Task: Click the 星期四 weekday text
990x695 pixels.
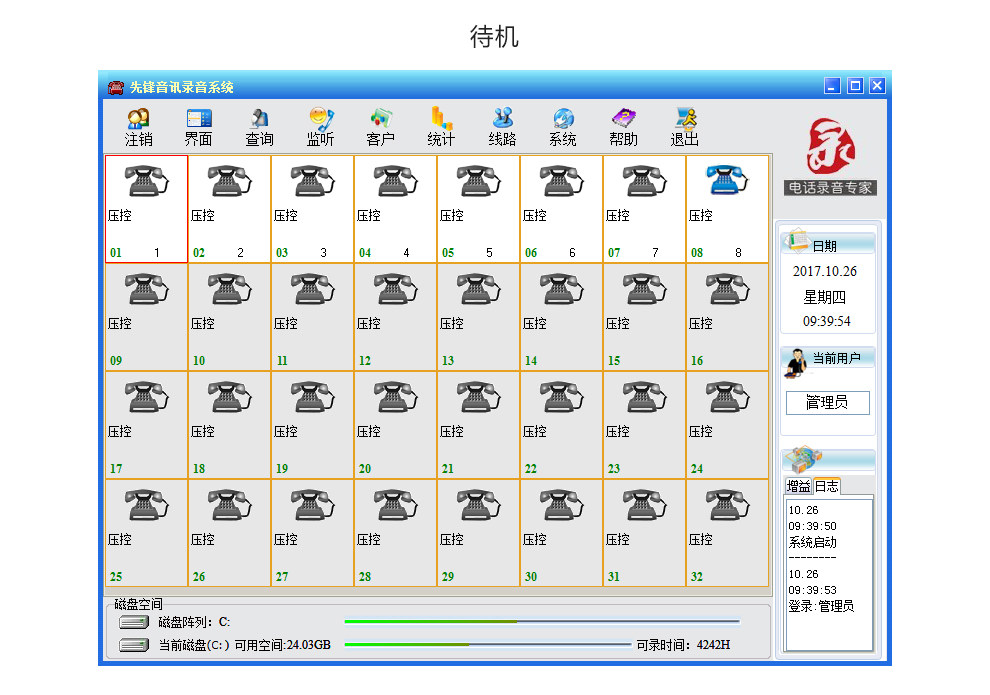Action: (x=825, y=297)
